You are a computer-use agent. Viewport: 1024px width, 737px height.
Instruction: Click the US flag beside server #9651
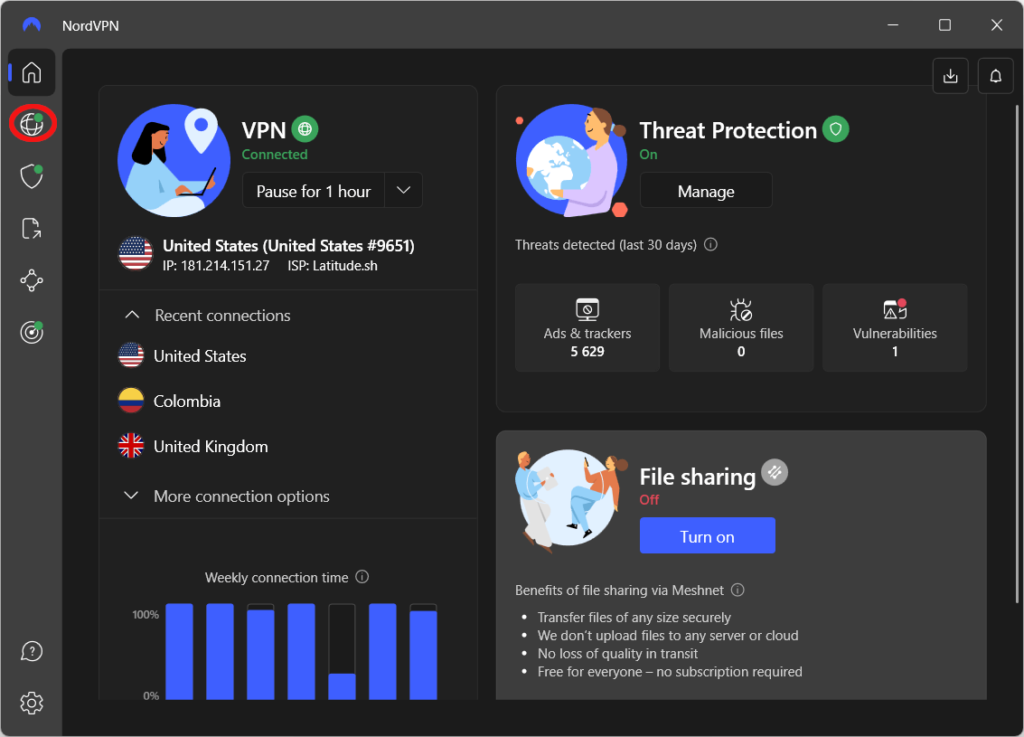tap(135, 253)
